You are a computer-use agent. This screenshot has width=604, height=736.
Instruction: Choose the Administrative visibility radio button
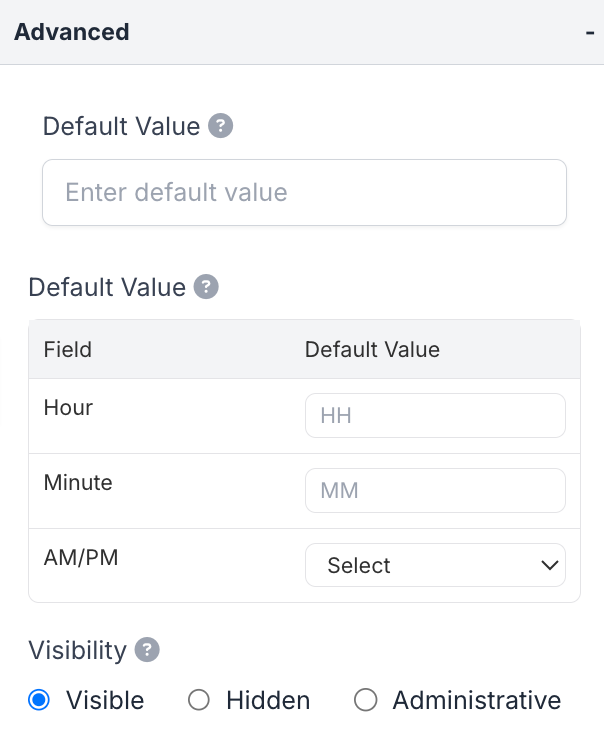click(366, 700)
